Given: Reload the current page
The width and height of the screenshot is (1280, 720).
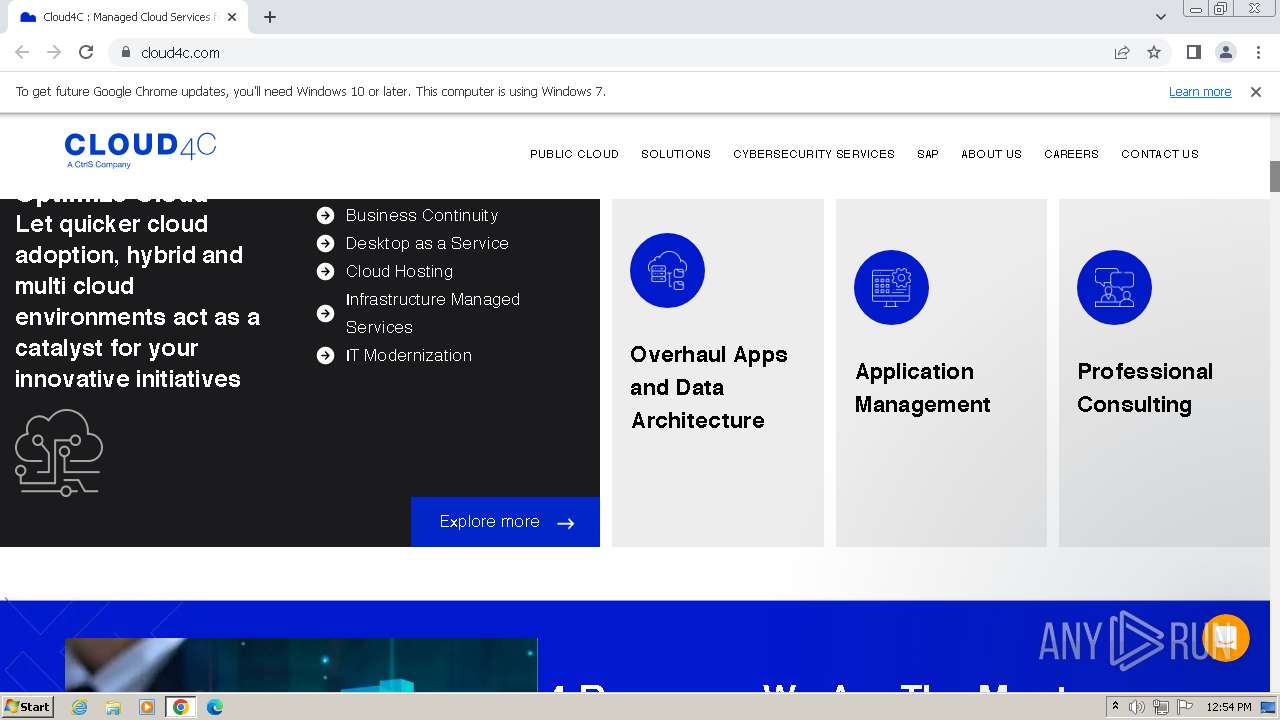Looking at the screenshot, I should (x=86, y=52).
